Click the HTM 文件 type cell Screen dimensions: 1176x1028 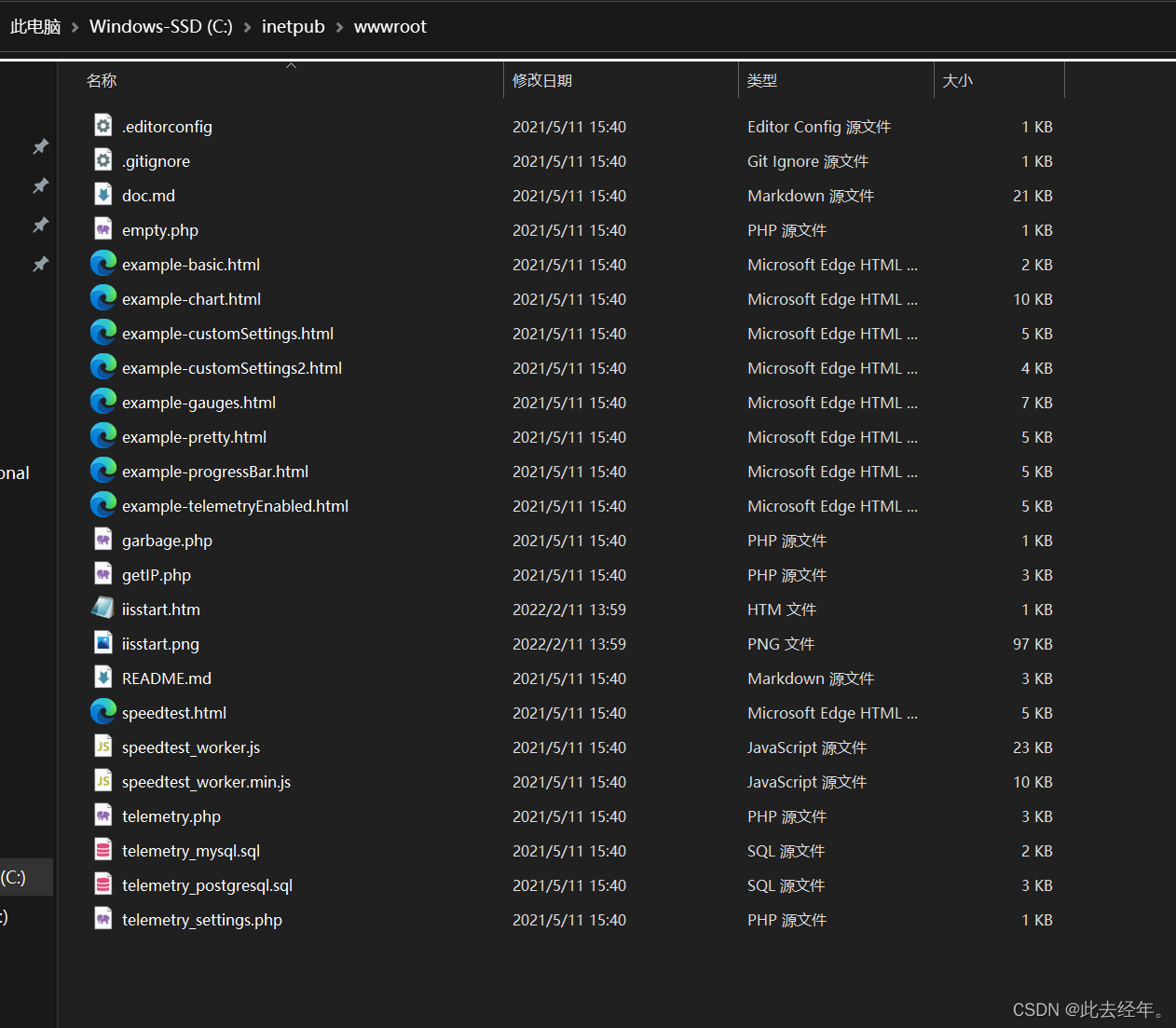pos(782,610)
